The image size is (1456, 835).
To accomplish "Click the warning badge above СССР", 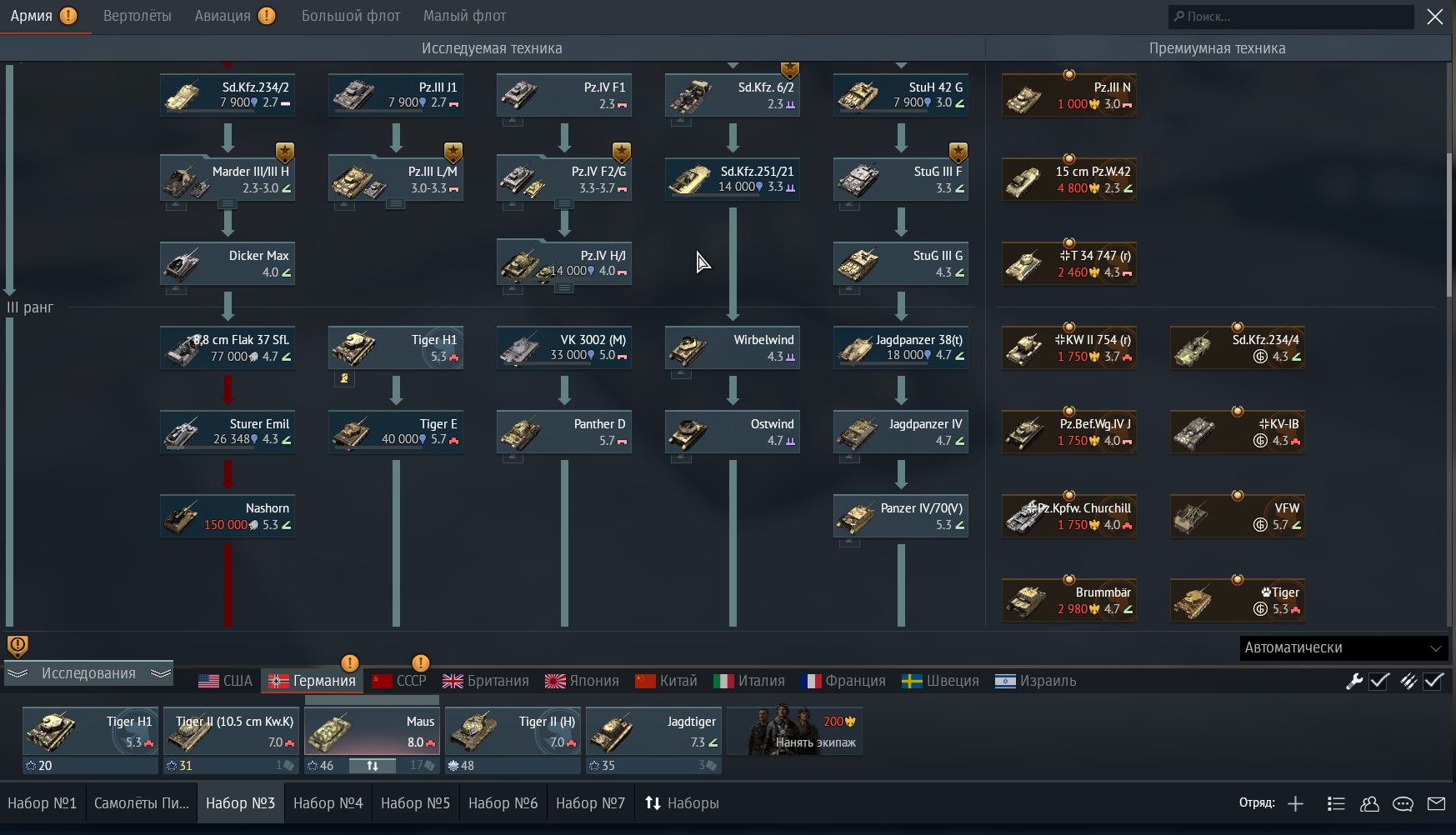I will pyautogui.click(x=421, y=662).
